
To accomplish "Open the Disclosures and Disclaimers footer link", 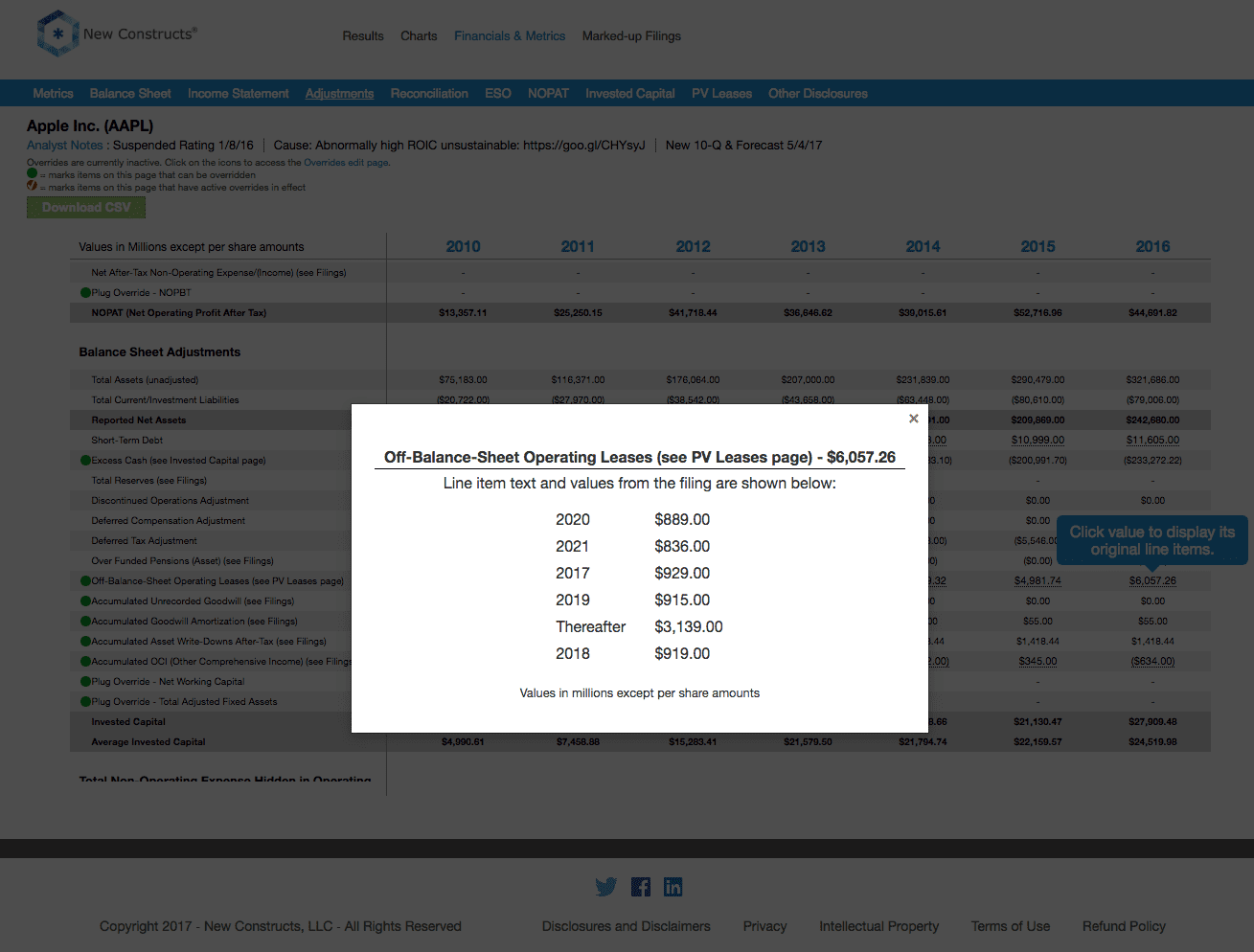I will tap(627, 926).
